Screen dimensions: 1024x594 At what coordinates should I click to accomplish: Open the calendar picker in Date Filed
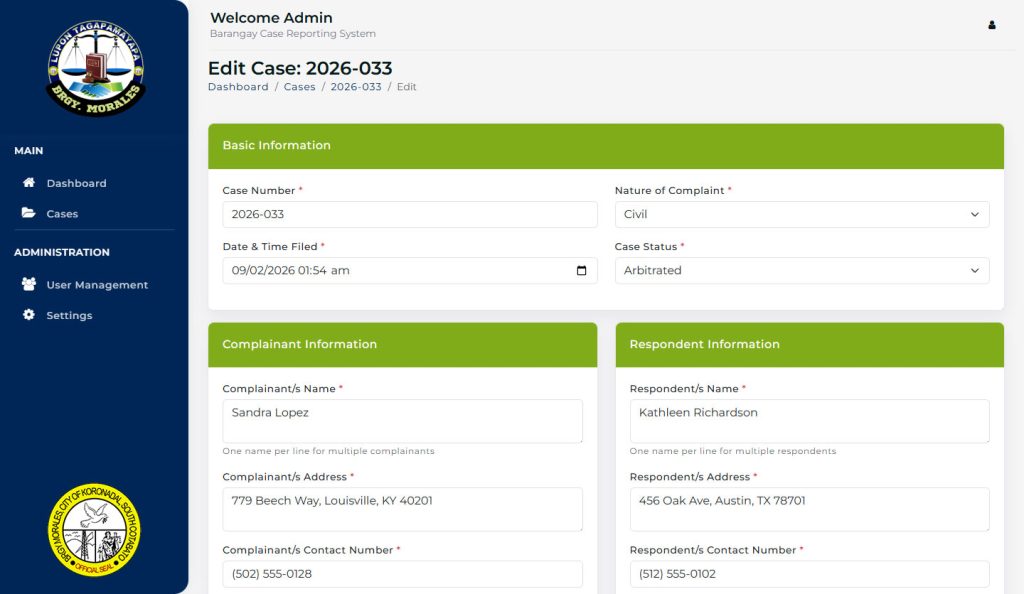point(582,271)
